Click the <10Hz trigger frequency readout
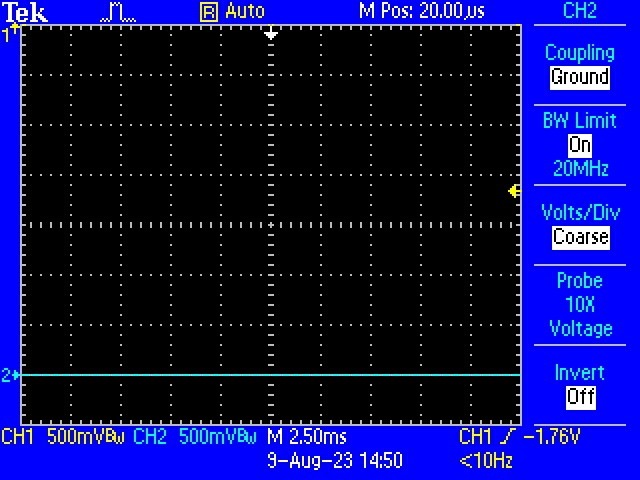Screen dimensions: 640x480 point(486,461)
